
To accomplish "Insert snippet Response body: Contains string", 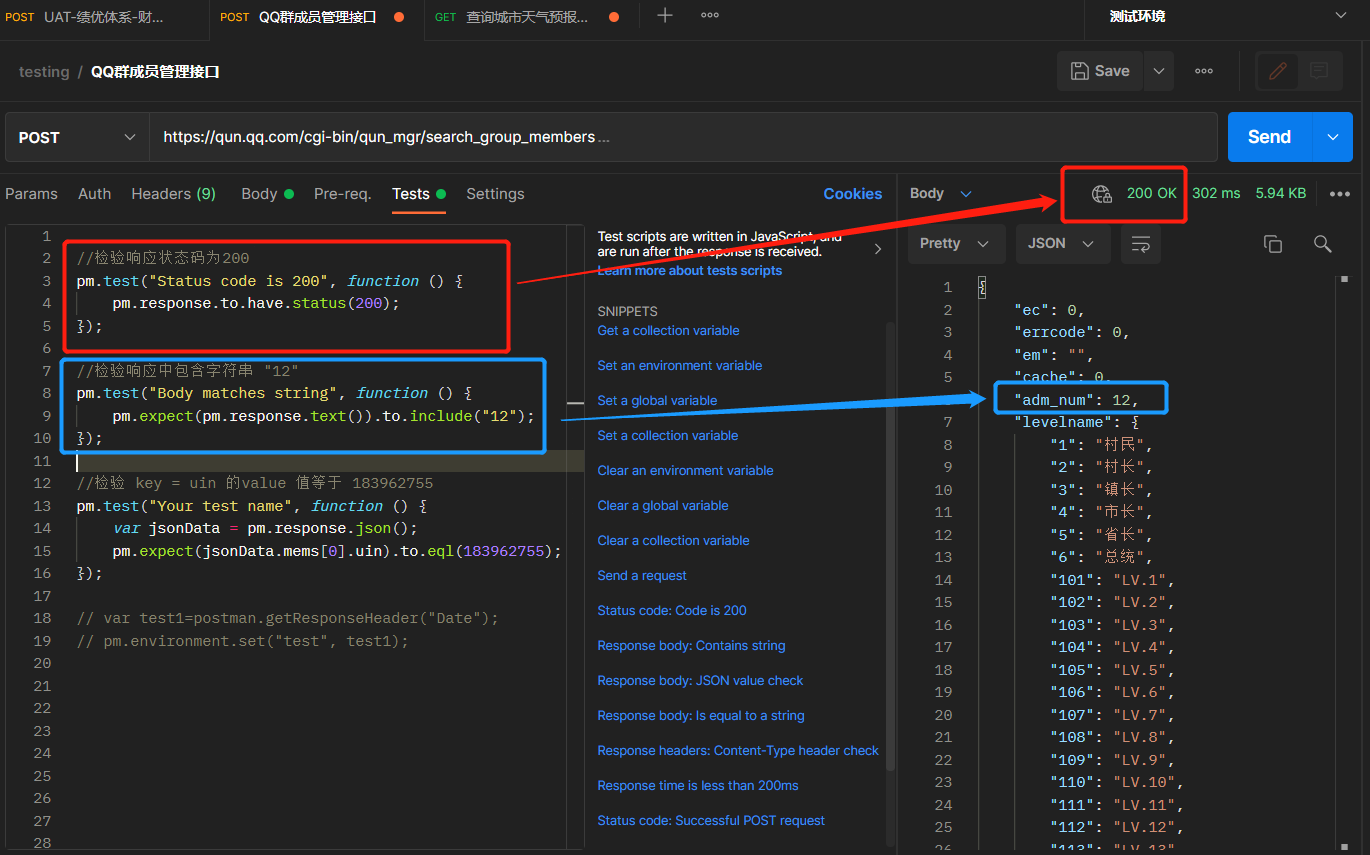I will [x=691, y=646].
